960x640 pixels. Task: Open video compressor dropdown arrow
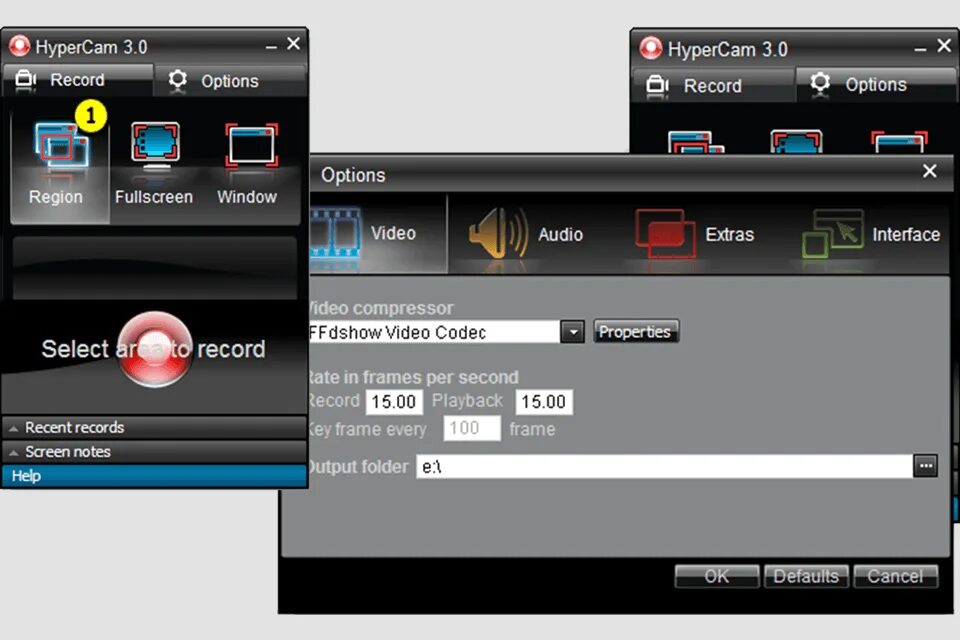pyautogui.click(x=573, y=332)
